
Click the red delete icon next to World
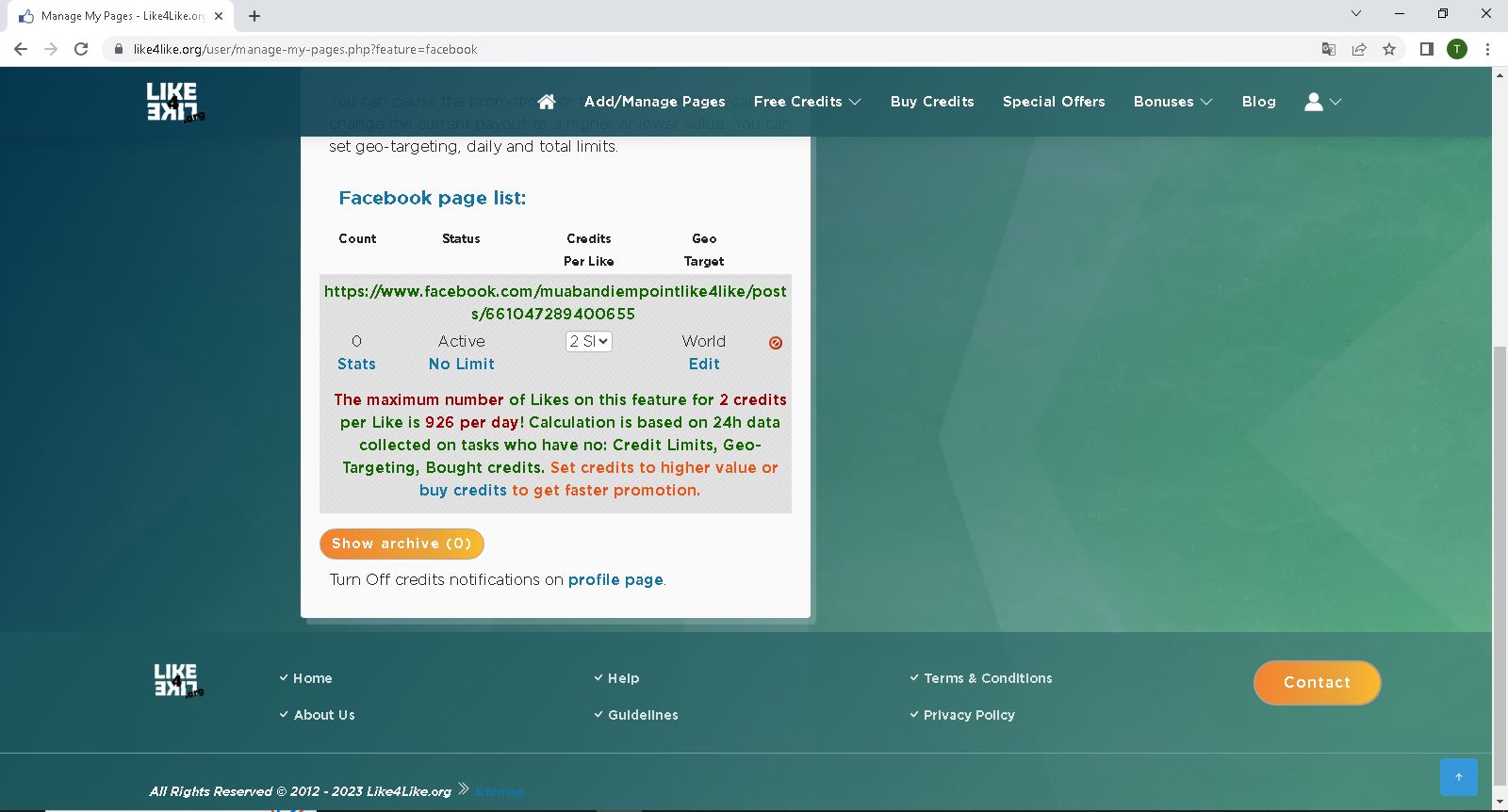click(776, 343)
